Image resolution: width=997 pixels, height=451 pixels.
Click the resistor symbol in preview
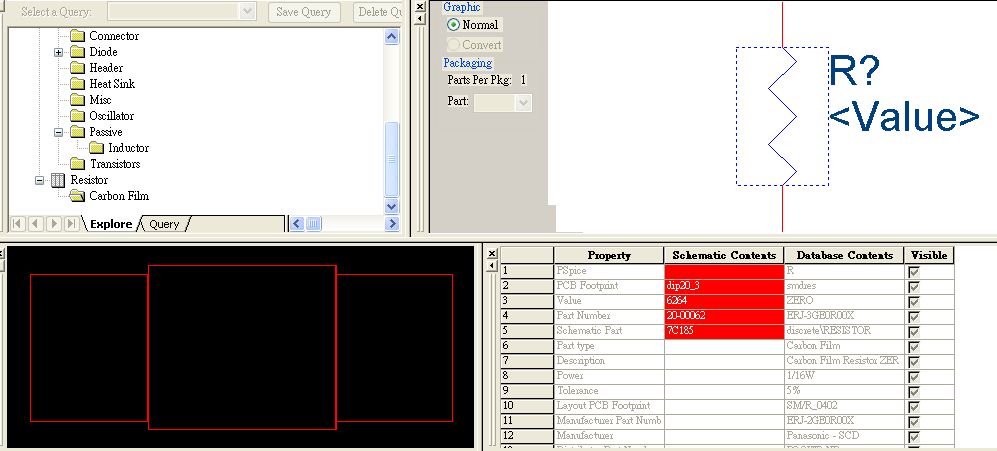pyautogui.click(x=782, y=116)
